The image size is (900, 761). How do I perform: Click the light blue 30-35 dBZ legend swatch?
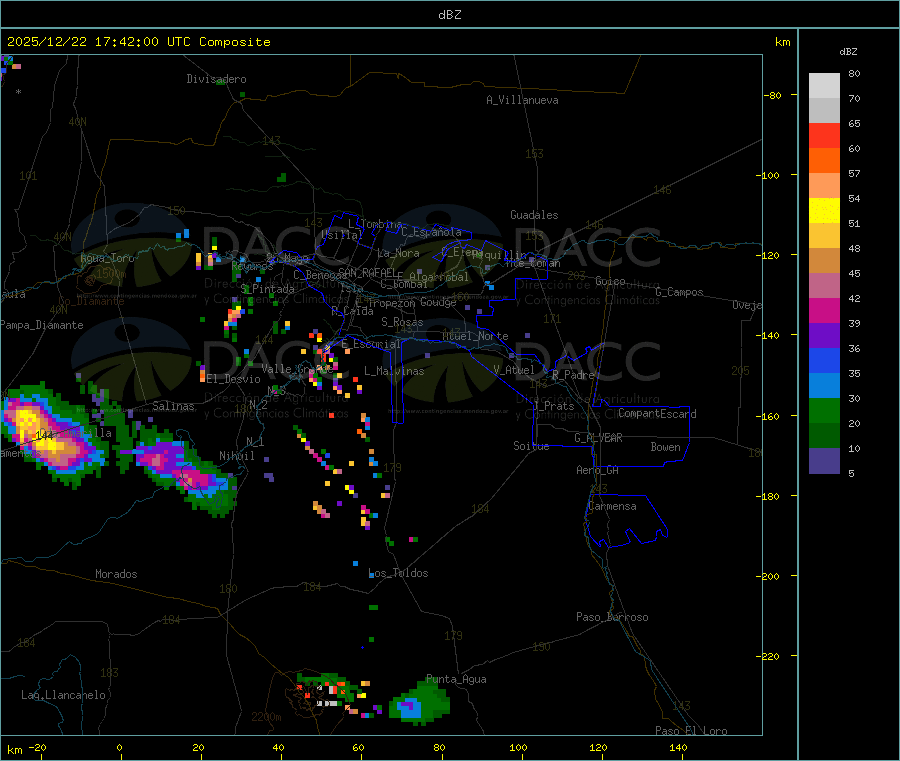coord(824,386)
